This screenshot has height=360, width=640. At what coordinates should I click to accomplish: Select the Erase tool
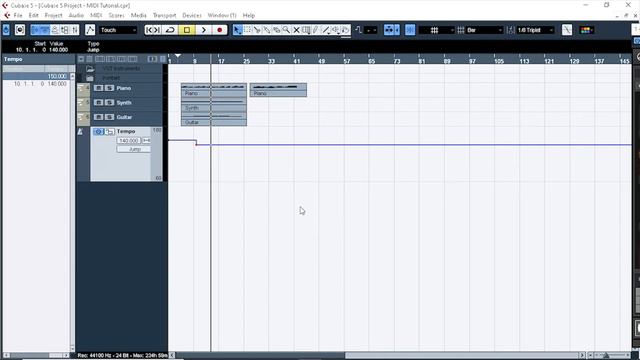coord(276,30)
